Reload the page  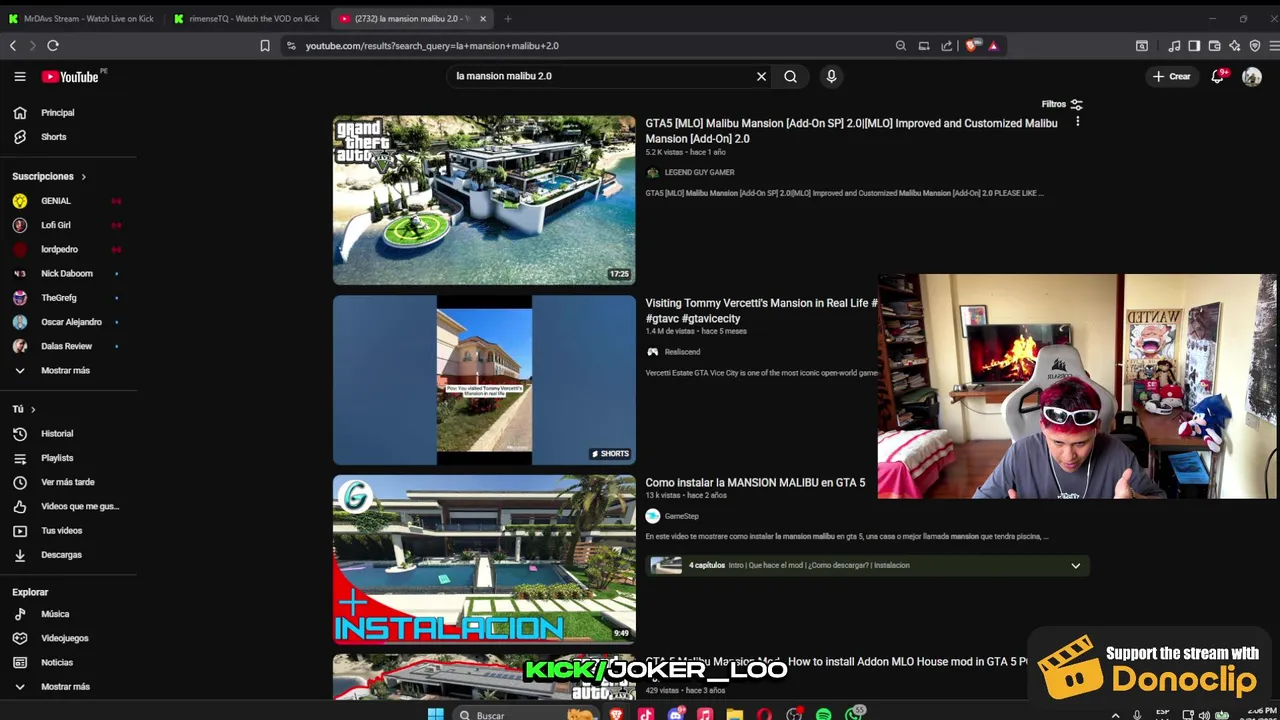[53, 45]
